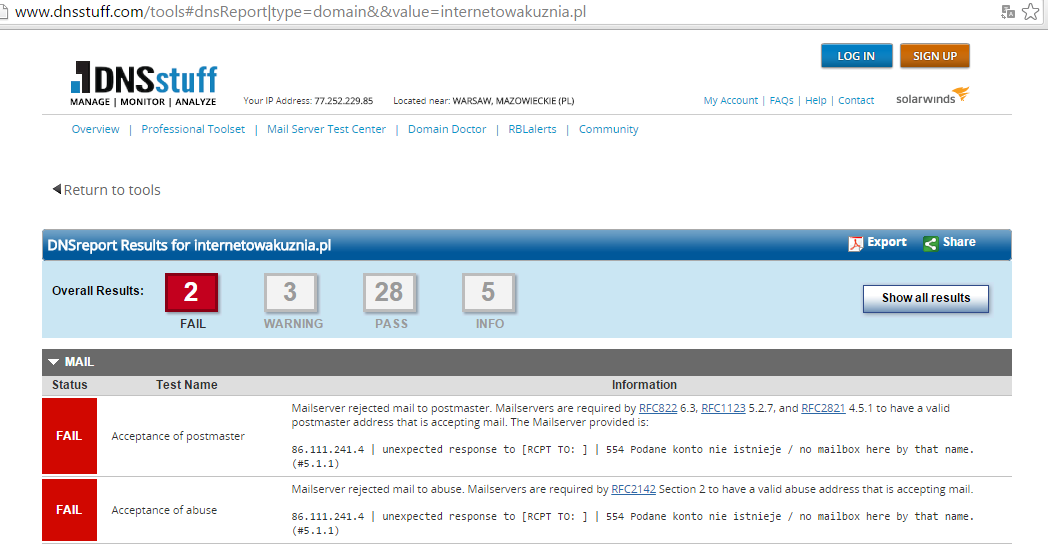Open Mail Server Test Center
This screenshot has height=557, width=1048.
[x=326, y=129]
